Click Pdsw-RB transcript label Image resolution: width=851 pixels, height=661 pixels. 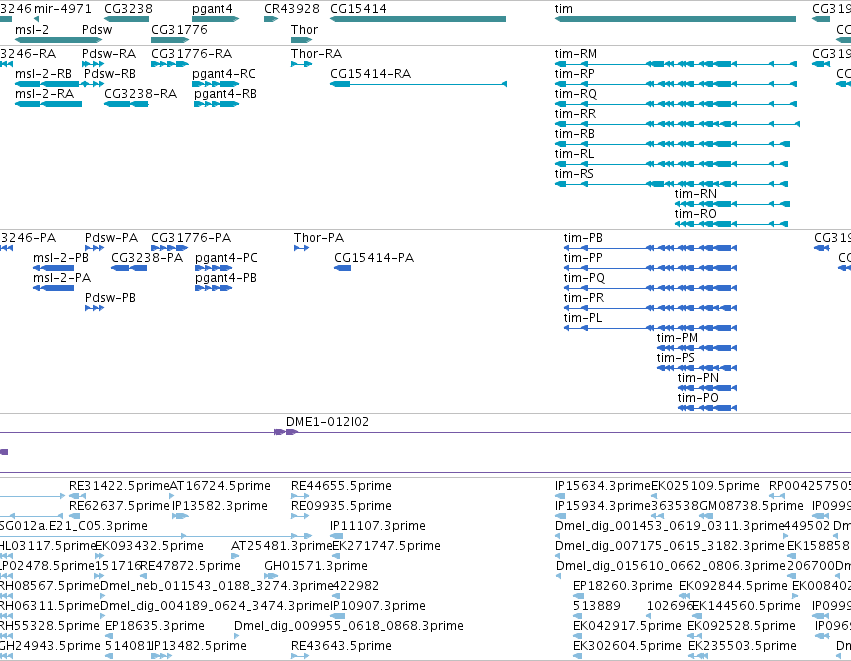tap(110, 74)
